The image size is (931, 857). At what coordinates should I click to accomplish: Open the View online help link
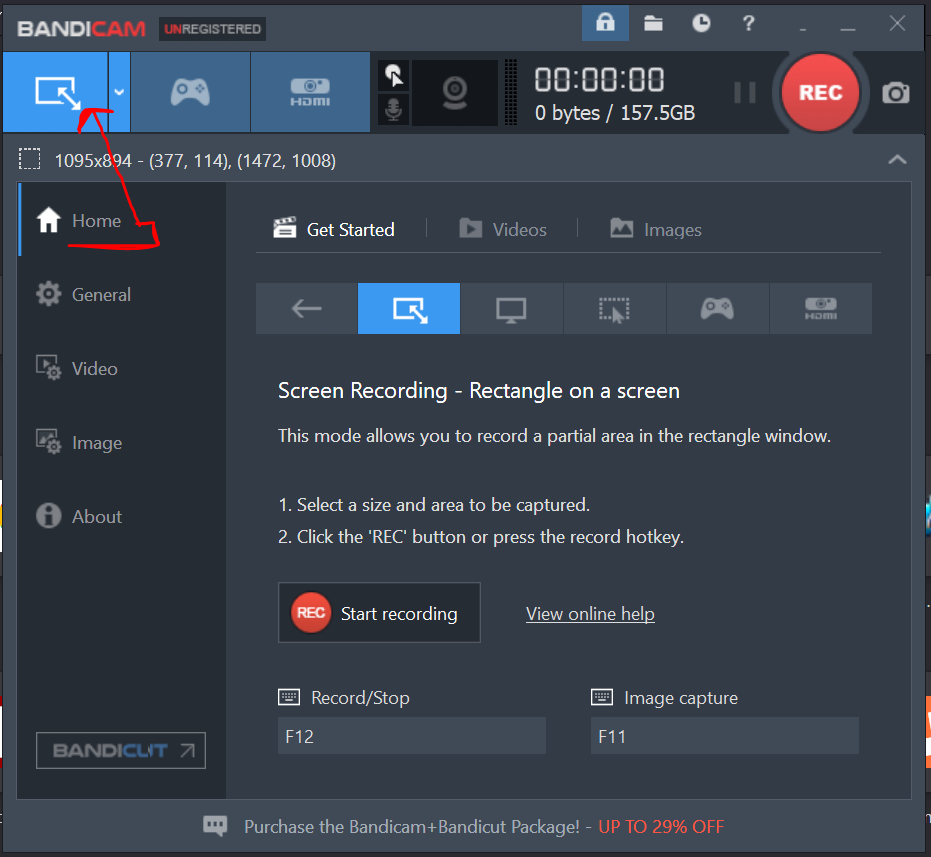(x=590, y=614)
